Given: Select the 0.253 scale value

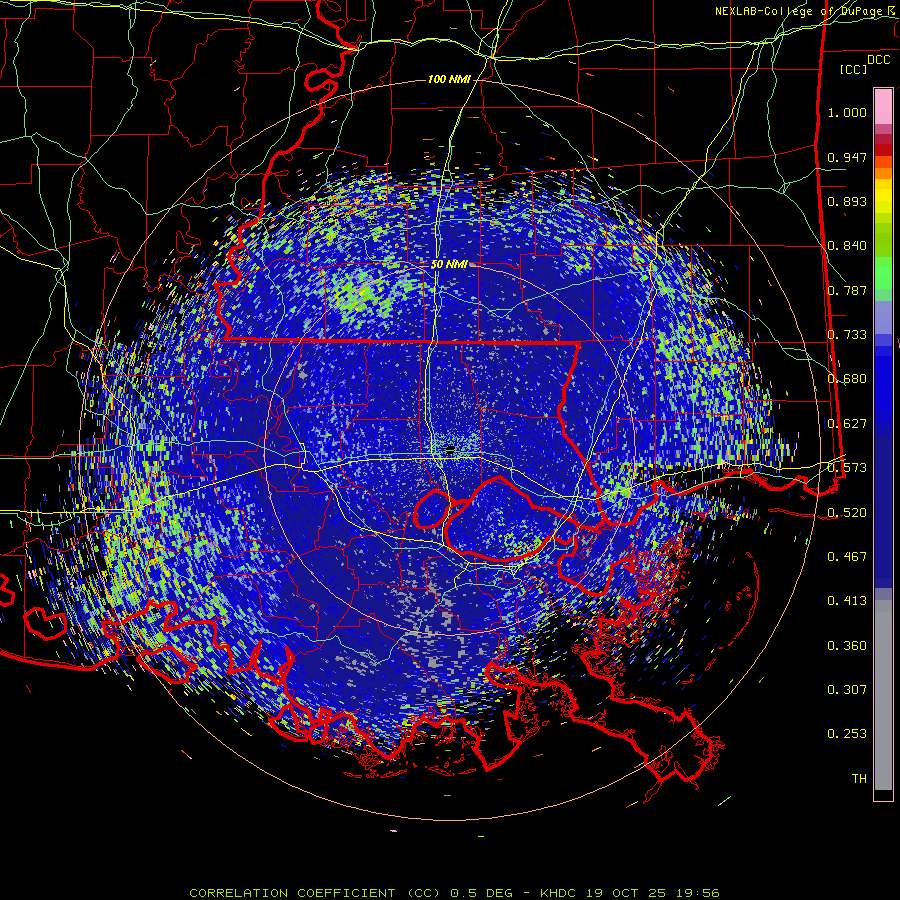Looking at the screenshot, I should click(847, 734).
